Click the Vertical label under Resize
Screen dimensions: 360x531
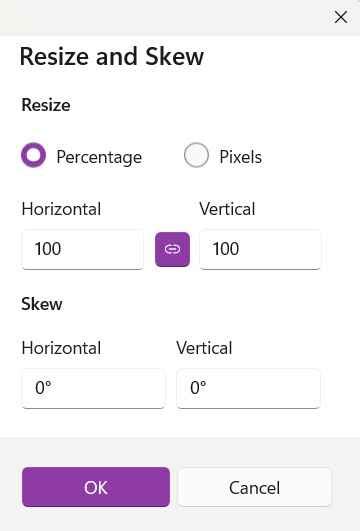227,209
